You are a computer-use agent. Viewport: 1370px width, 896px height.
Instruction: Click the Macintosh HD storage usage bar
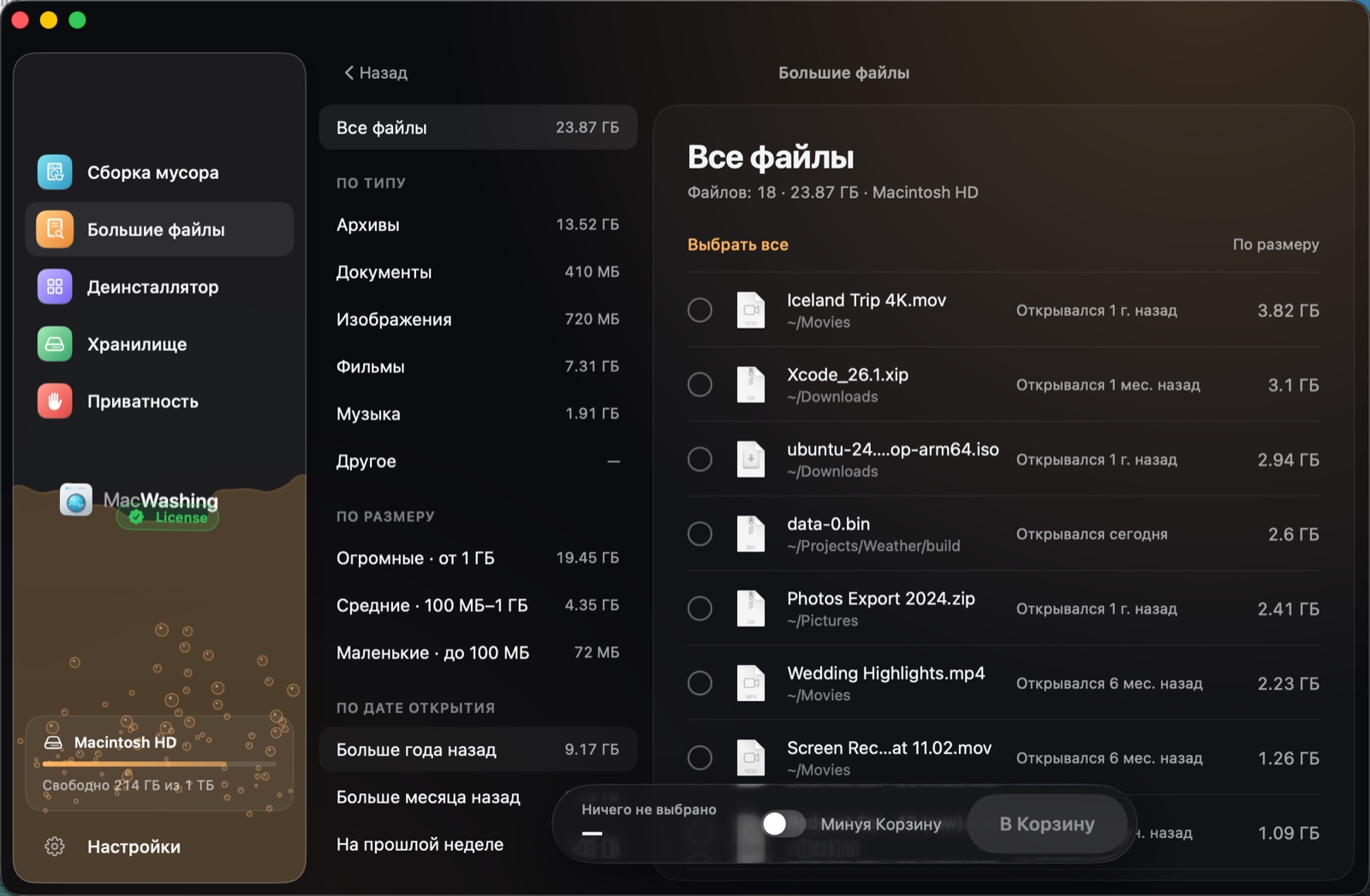[159, 763]
